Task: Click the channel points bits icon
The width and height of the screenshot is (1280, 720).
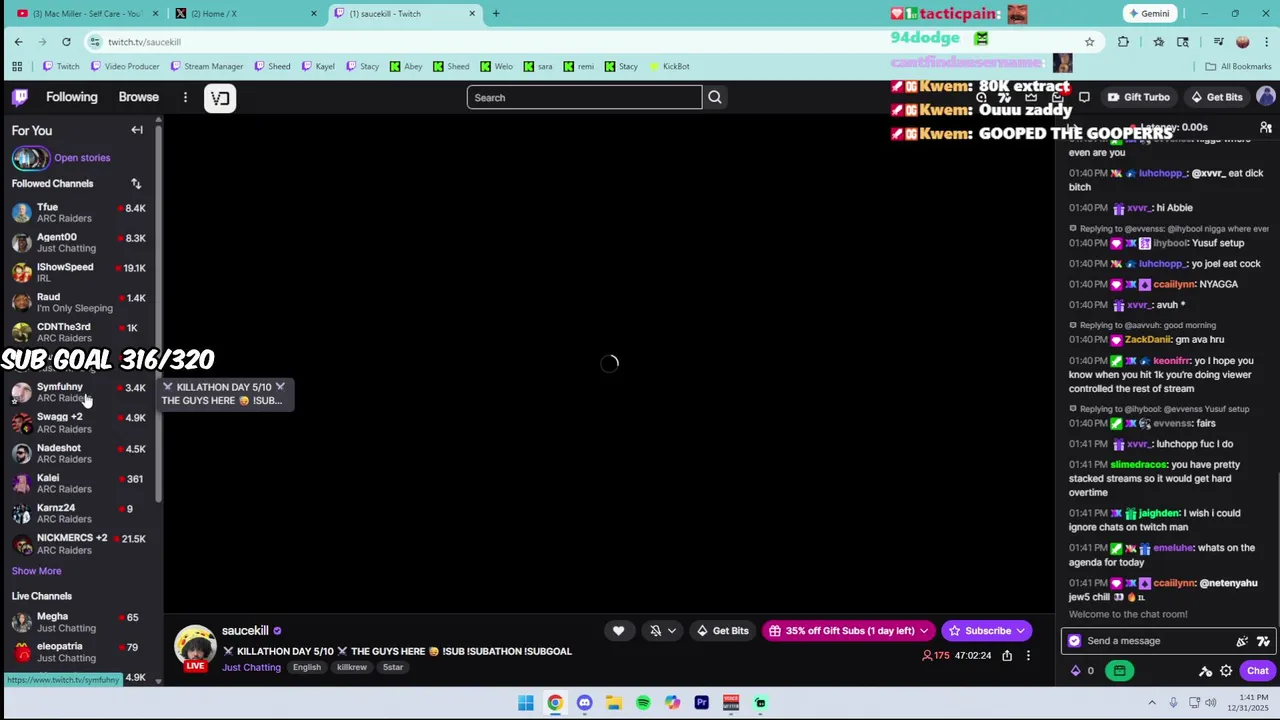Action: coord(1076,671)
